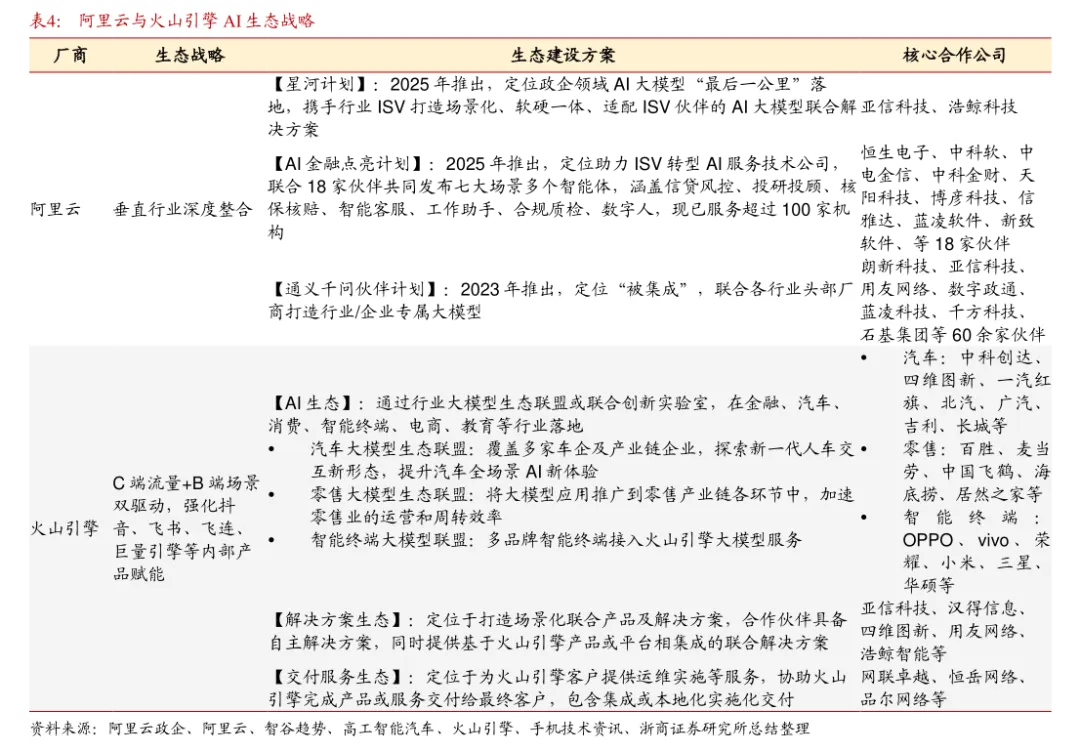
Task: Click the 亚信科技、汉得信息 partner list
Action: click(x=944, y=630)
